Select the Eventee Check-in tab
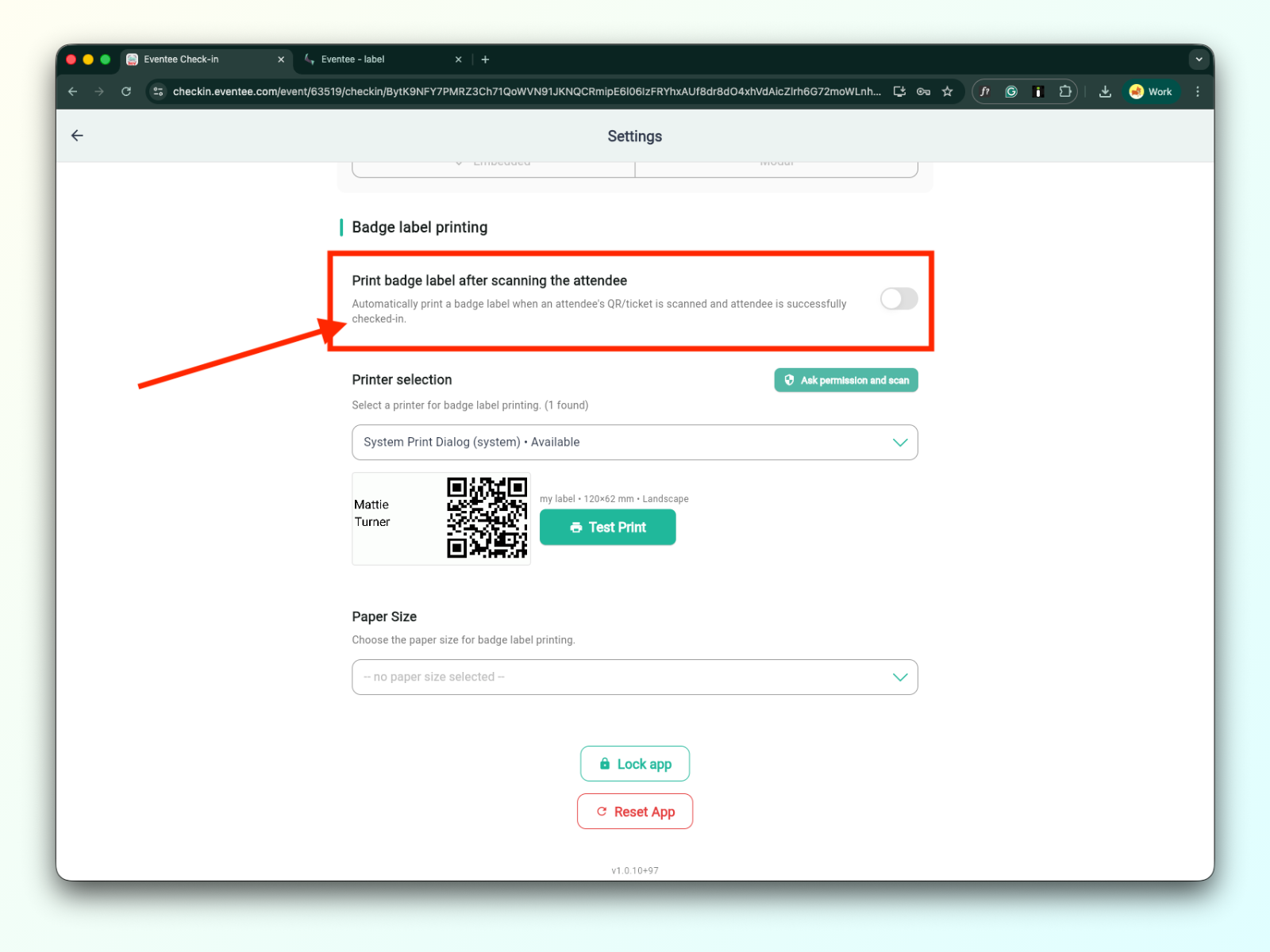1270x952 pixels. 206,59
